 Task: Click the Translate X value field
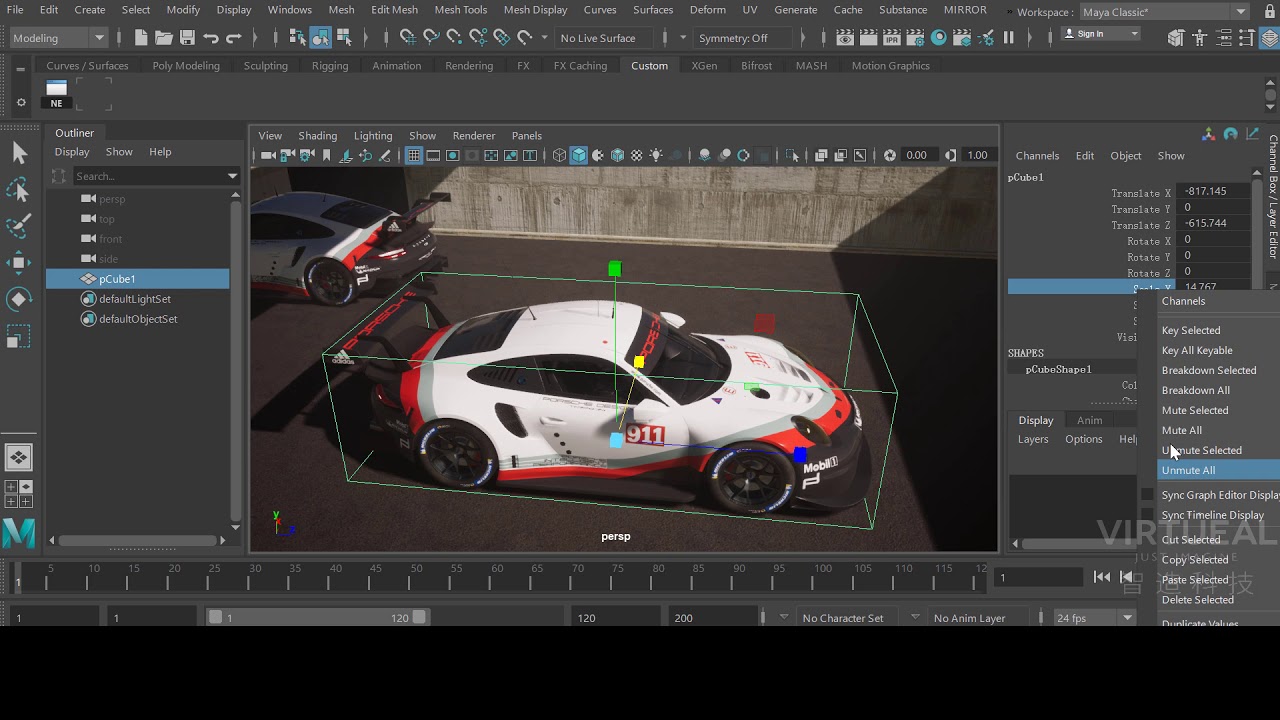click(1215, 191)
